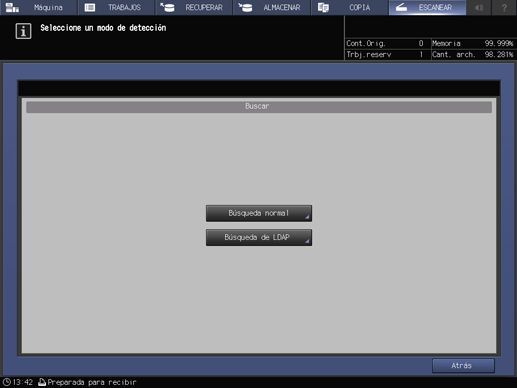The image size is (517, 388).
Task: Go to the ALMACENAR tab
Action: (x=272, y=7)
